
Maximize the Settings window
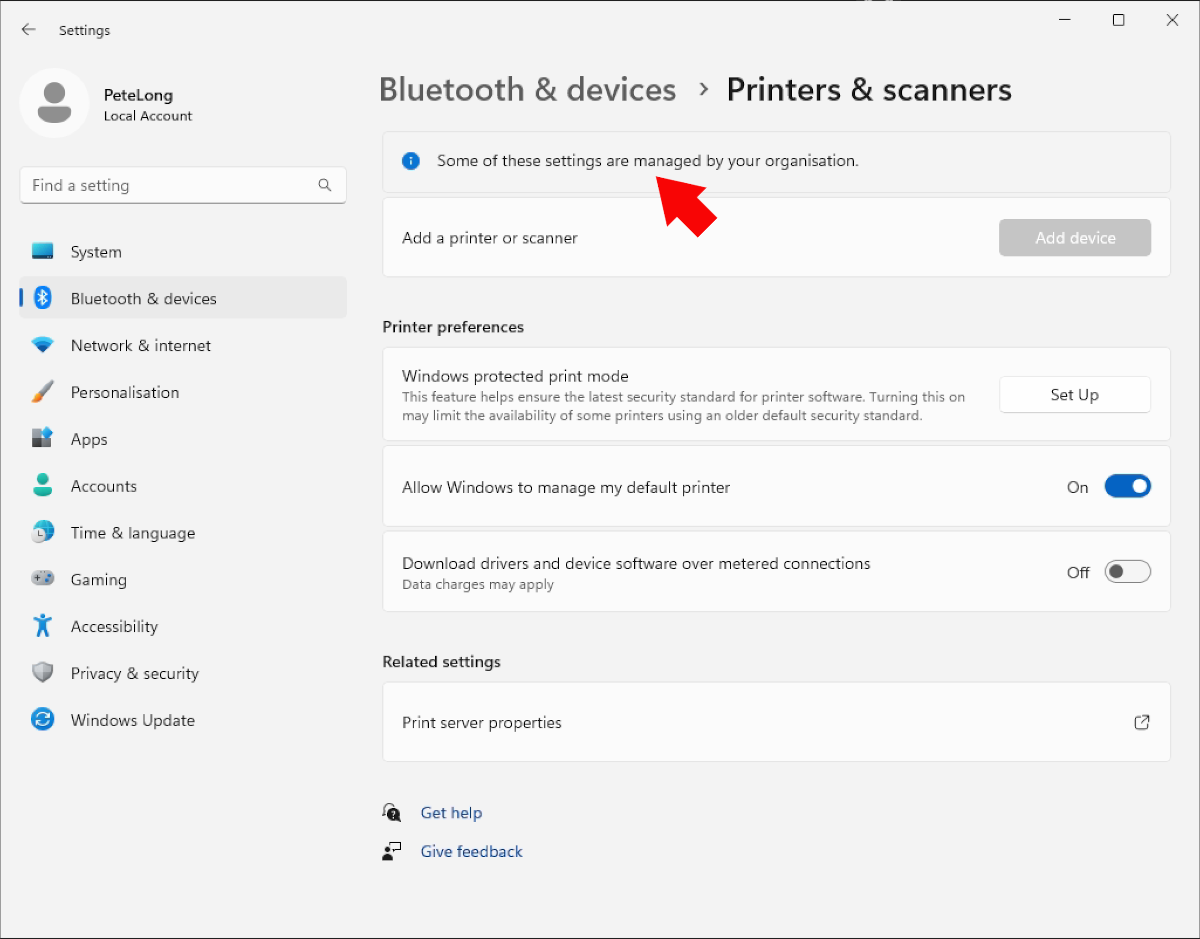pyautogui.click(x=1119, y=20)
